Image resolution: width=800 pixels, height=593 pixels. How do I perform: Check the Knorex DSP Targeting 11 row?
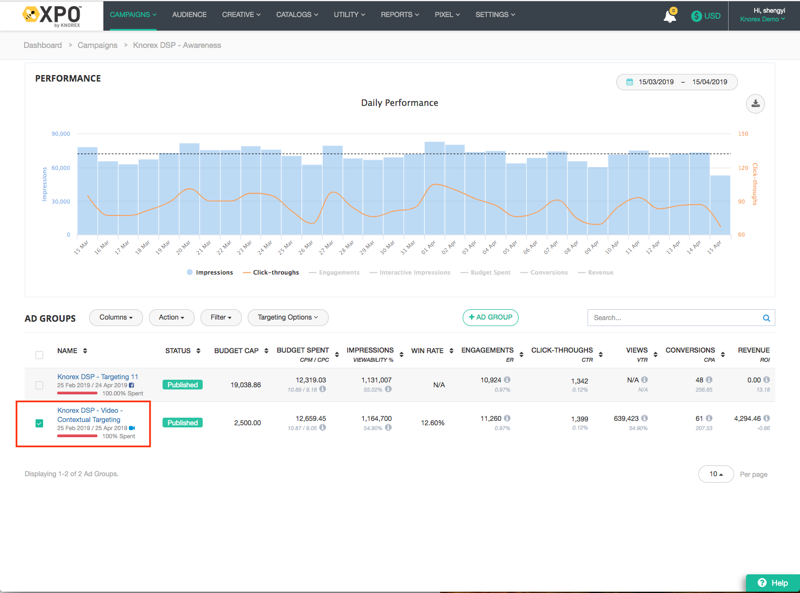pyautogui.click(x=39, y=385)
